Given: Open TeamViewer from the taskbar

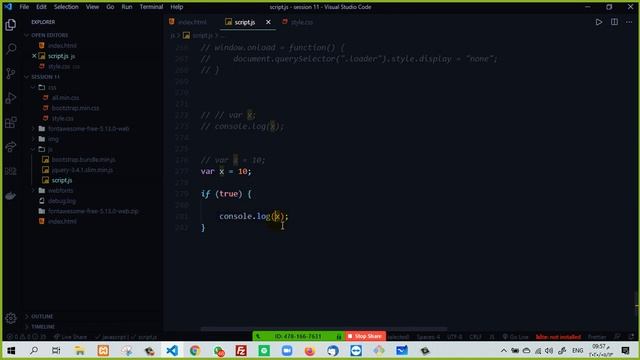Looking at the screenshot, I should (x=356, y=351).
